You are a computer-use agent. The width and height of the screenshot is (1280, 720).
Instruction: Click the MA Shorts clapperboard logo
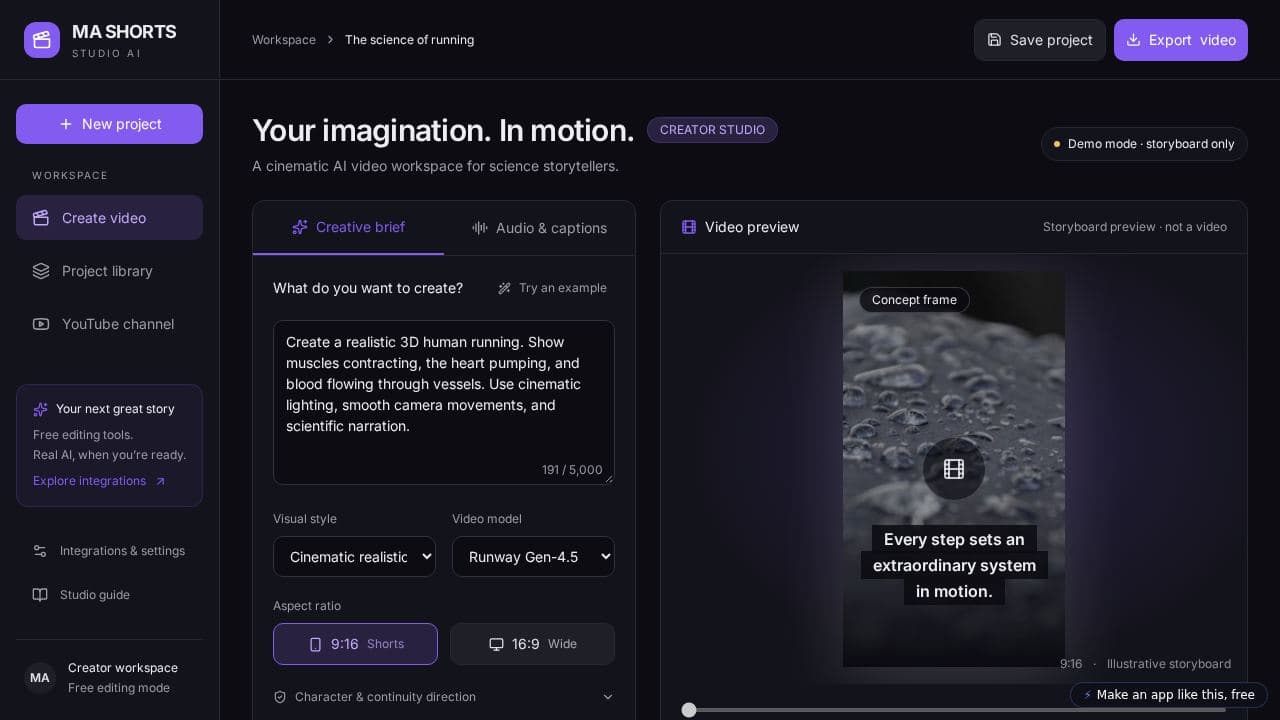[42, 40]
